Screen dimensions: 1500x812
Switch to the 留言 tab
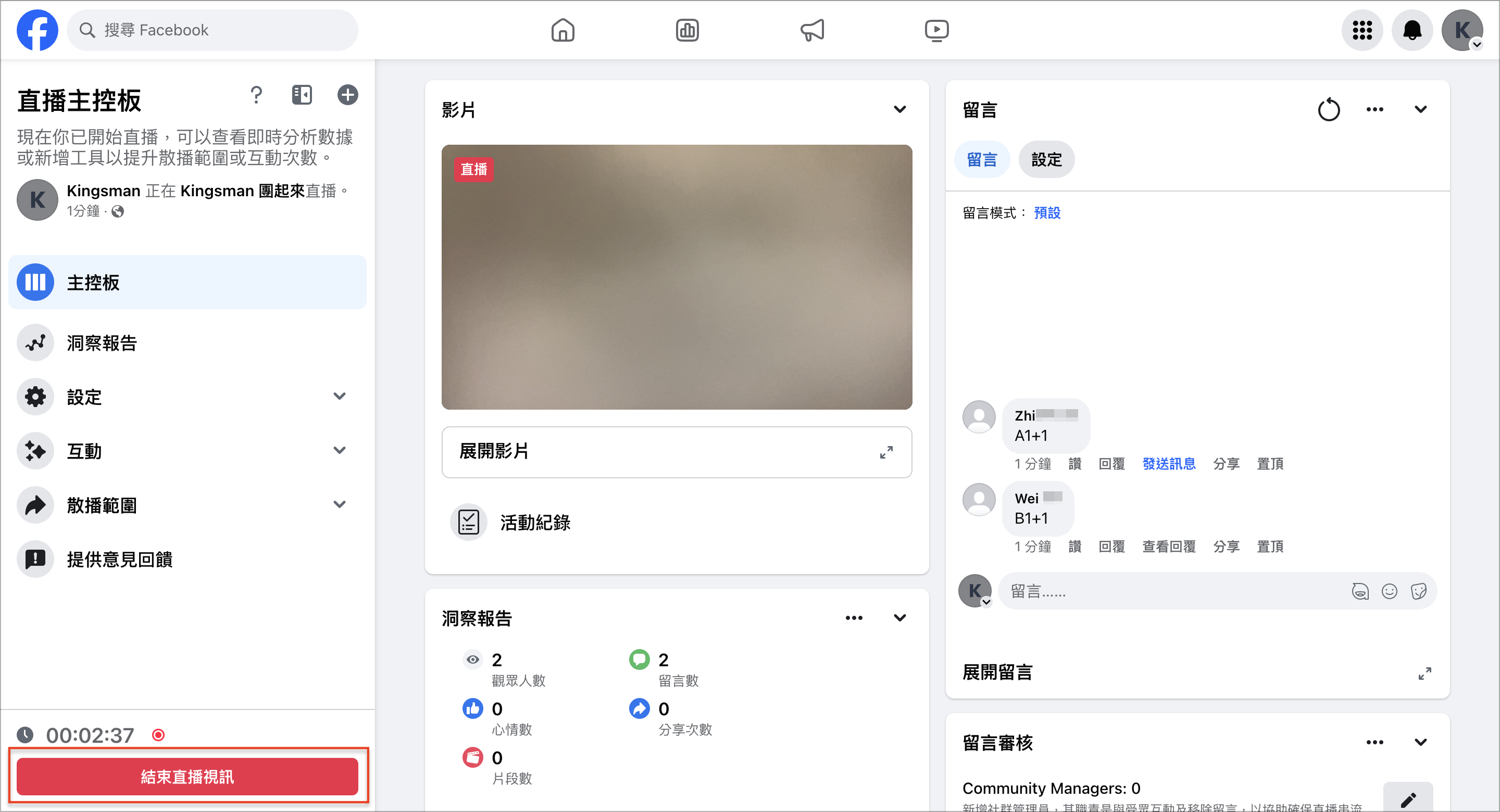[982, 159]
